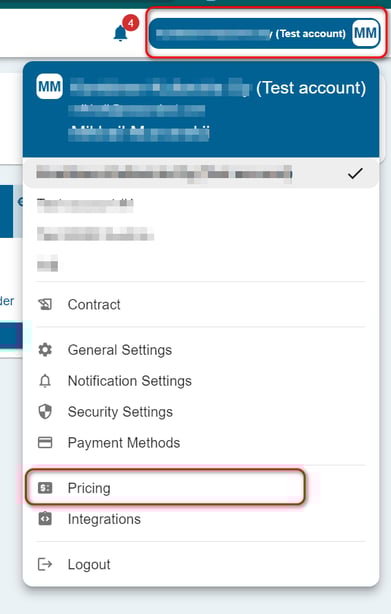Click the Notification Settings bell icon
This screenshot has height=614, width=391.
click(45, 381)
